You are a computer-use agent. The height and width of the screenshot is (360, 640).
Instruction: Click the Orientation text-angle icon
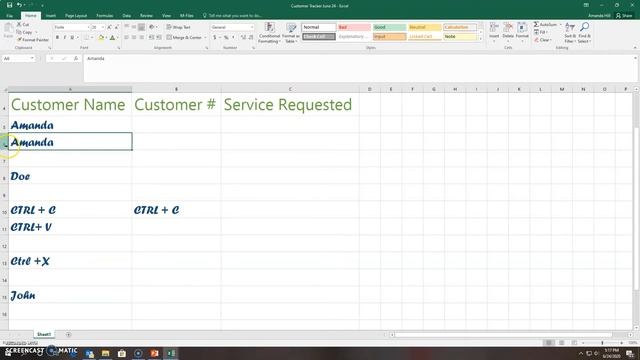pos(152,27)
